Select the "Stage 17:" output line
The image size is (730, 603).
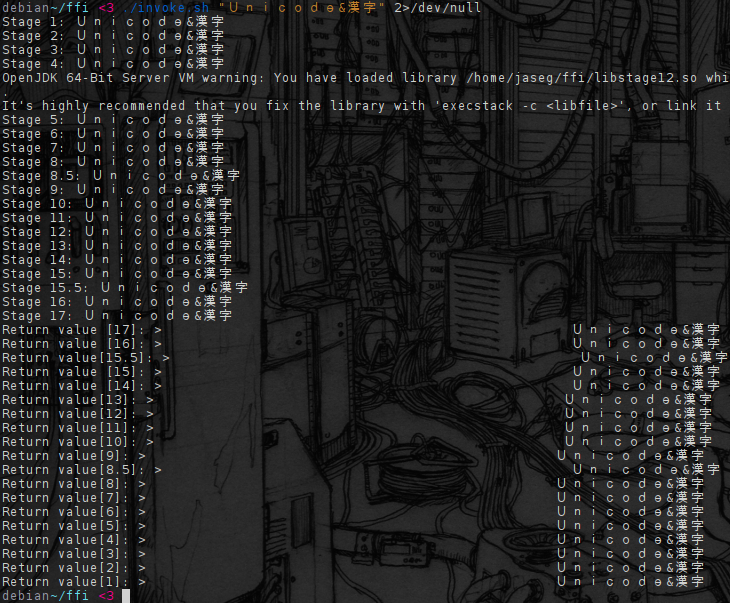point(117,315)
